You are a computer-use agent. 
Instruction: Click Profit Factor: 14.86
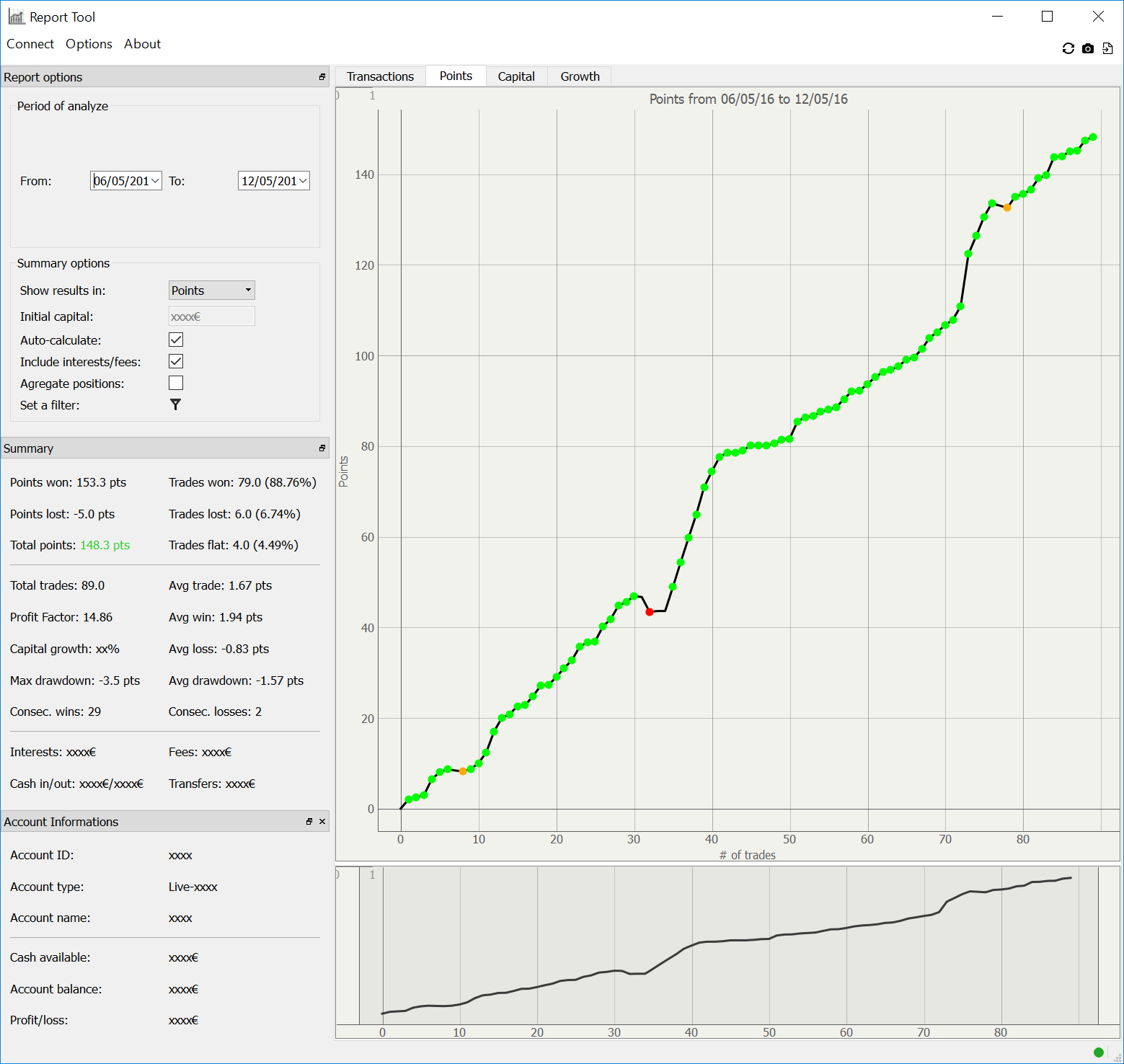(61, 617)
